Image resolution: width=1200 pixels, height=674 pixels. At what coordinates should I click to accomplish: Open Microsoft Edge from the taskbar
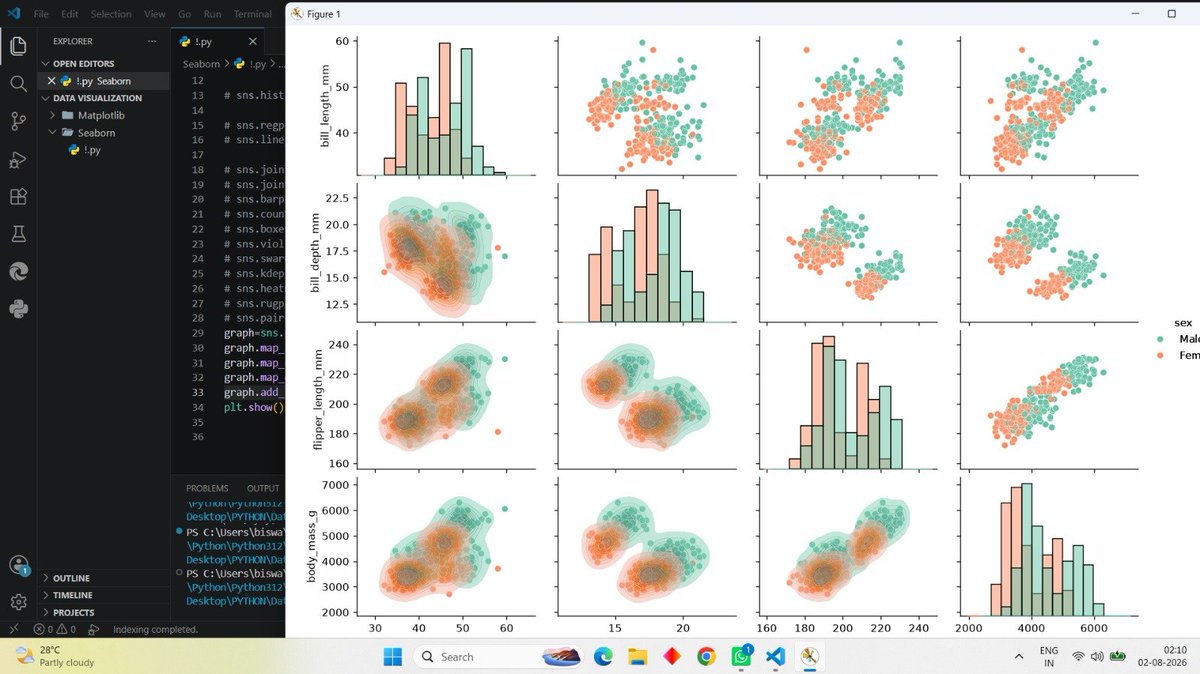click(x=602, y=656)
